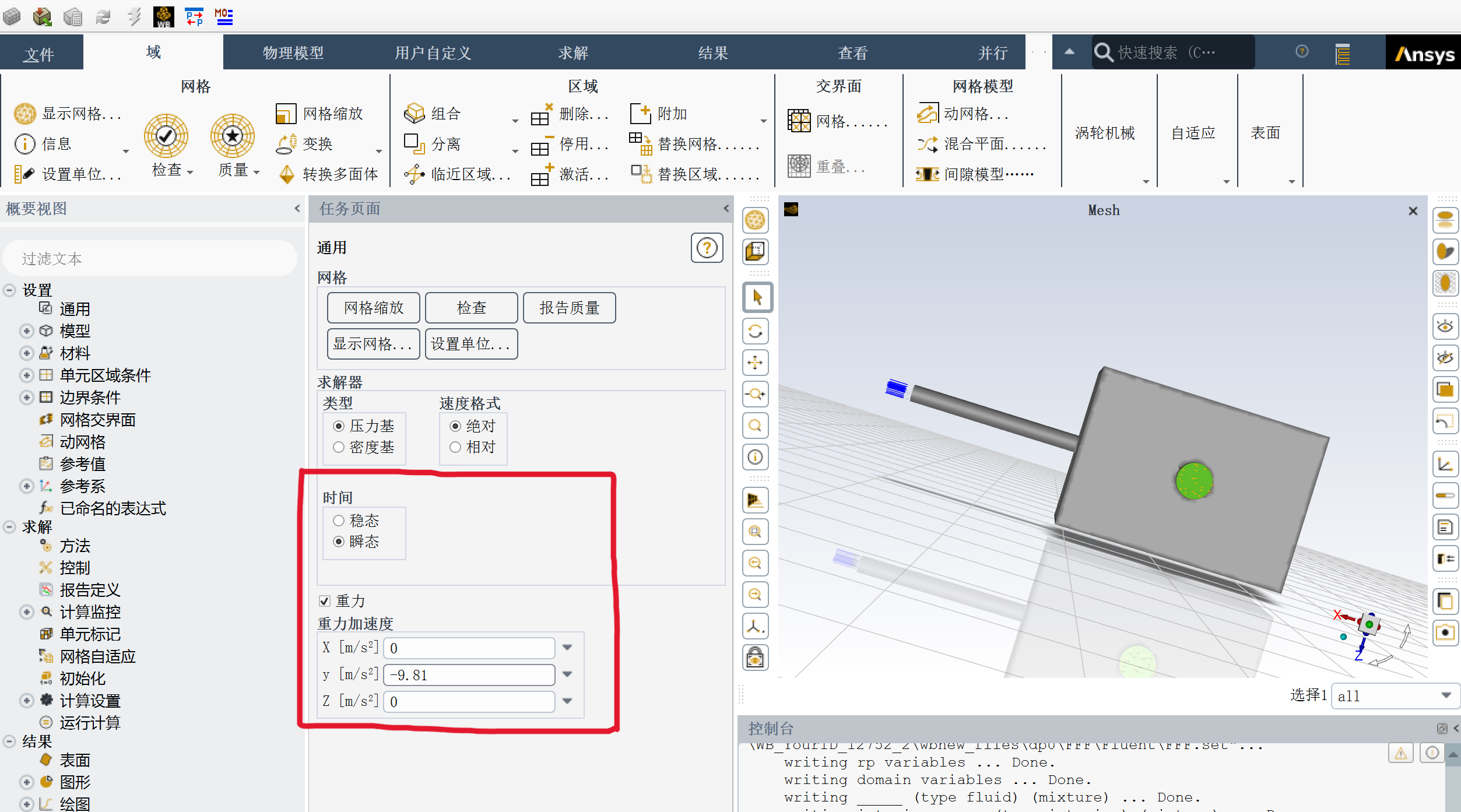Image resolution: width=1461 pixels, height=812 pixels.
Task: Select 瞬态 time option
Action: [x=339, y=542]
